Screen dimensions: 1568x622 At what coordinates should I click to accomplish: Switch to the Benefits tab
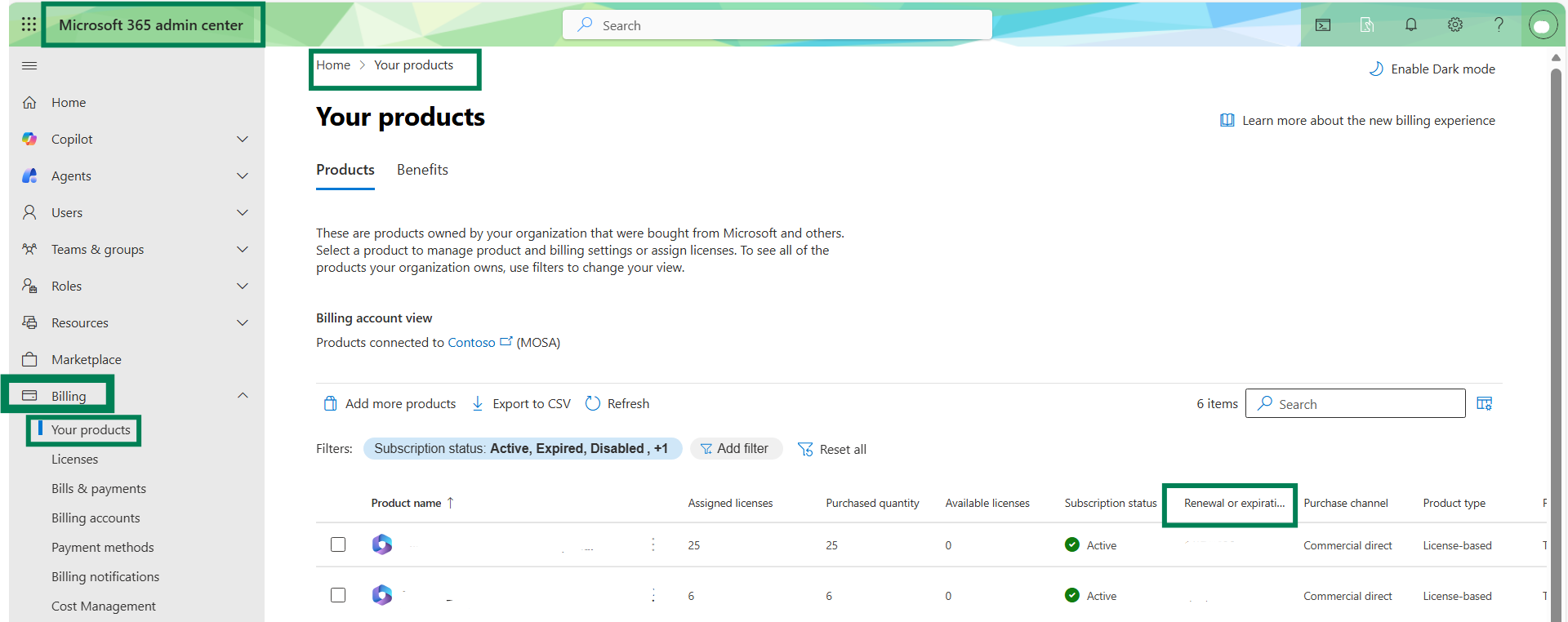[x=422, y=170]
